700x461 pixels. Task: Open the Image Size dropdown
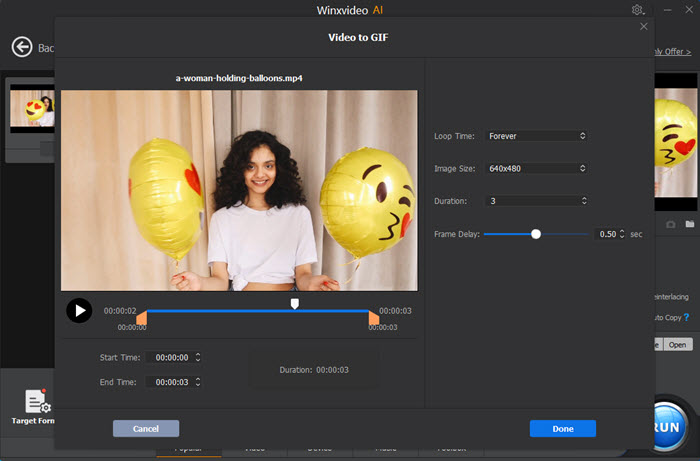point(536,169)
